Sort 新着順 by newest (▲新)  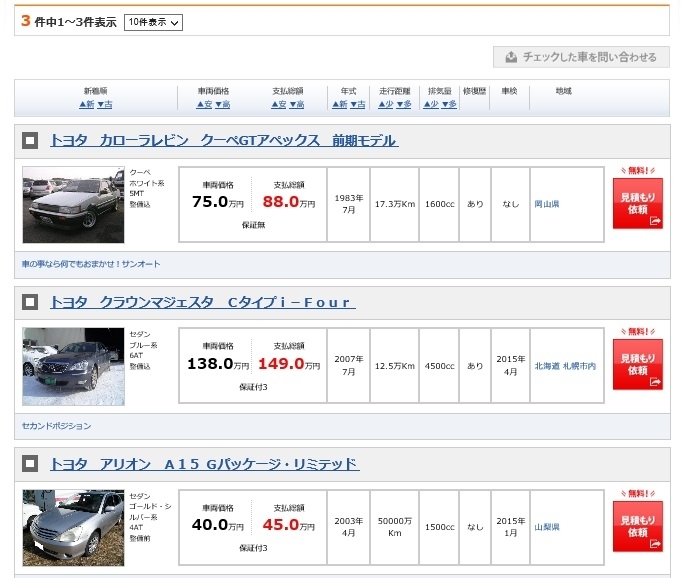(86, 104)
